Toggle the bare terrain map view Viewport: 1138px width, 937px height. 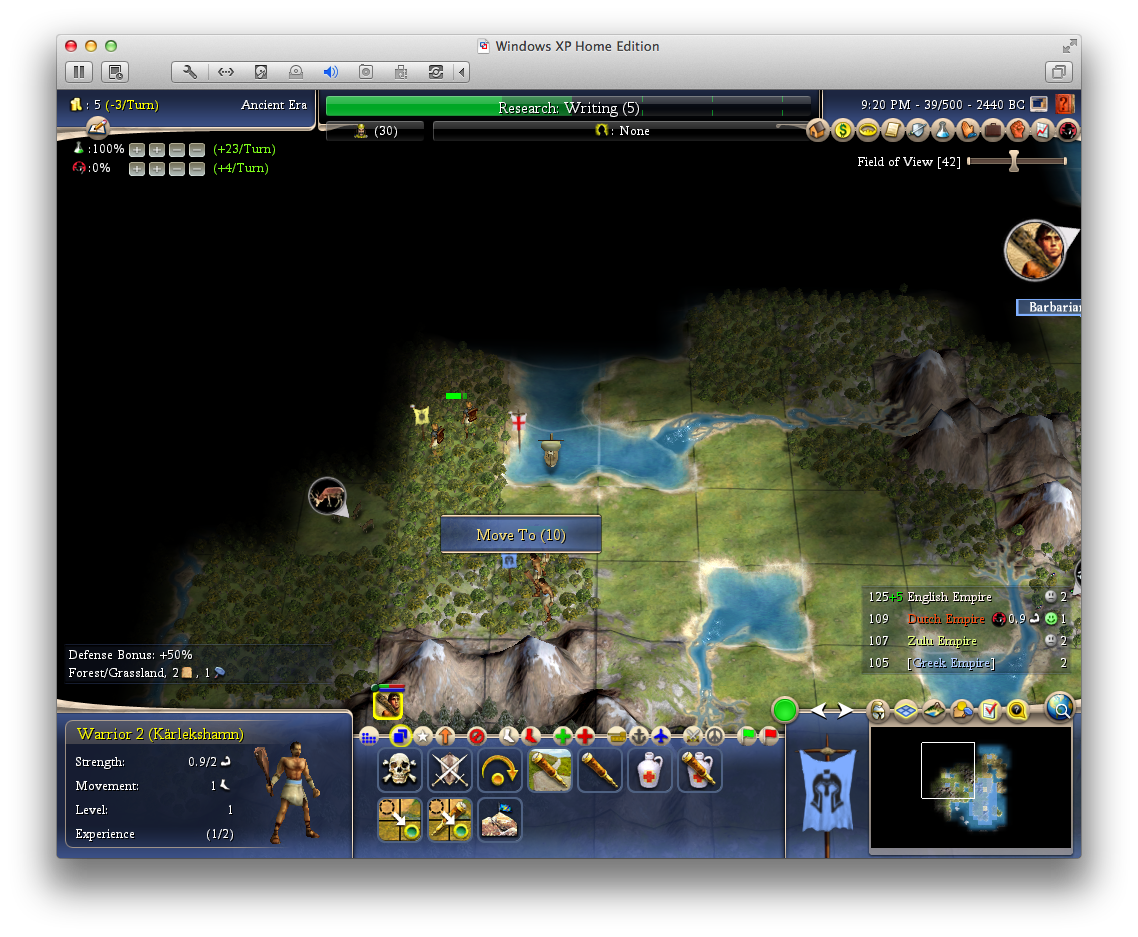point(934,711)
